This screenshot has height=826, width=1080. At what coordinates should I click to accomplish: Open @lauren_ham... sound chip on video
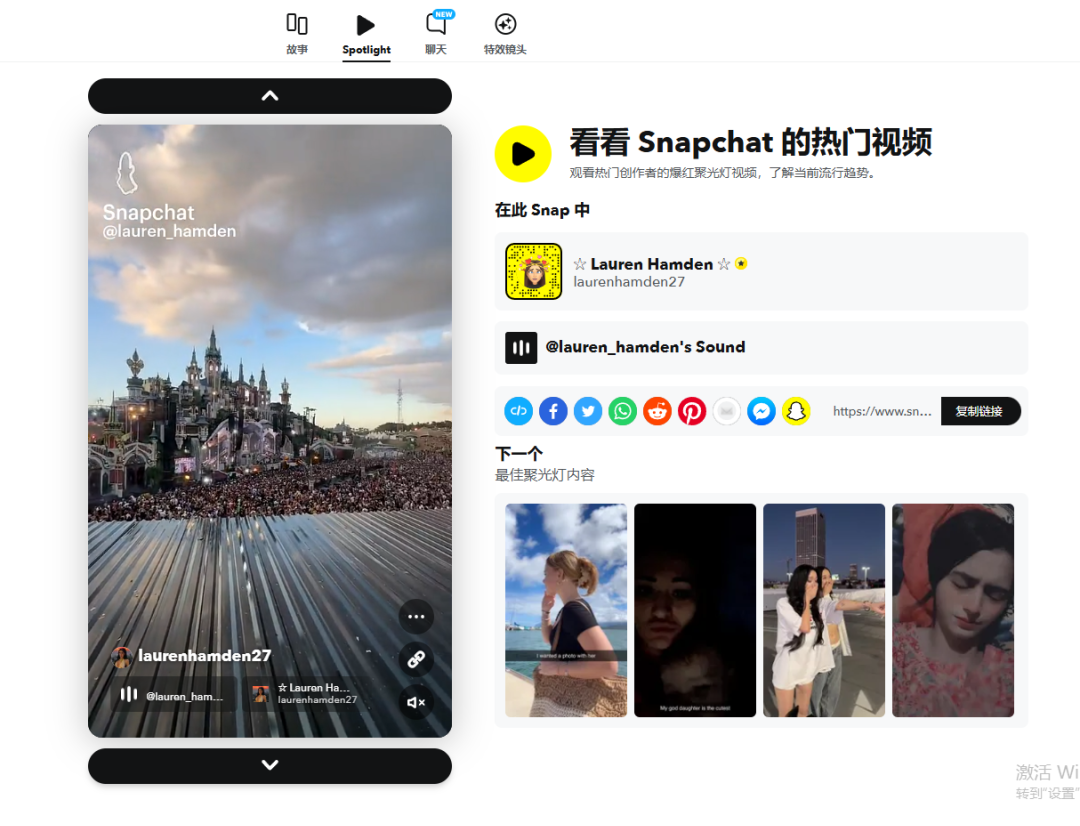tap(172, 694)
